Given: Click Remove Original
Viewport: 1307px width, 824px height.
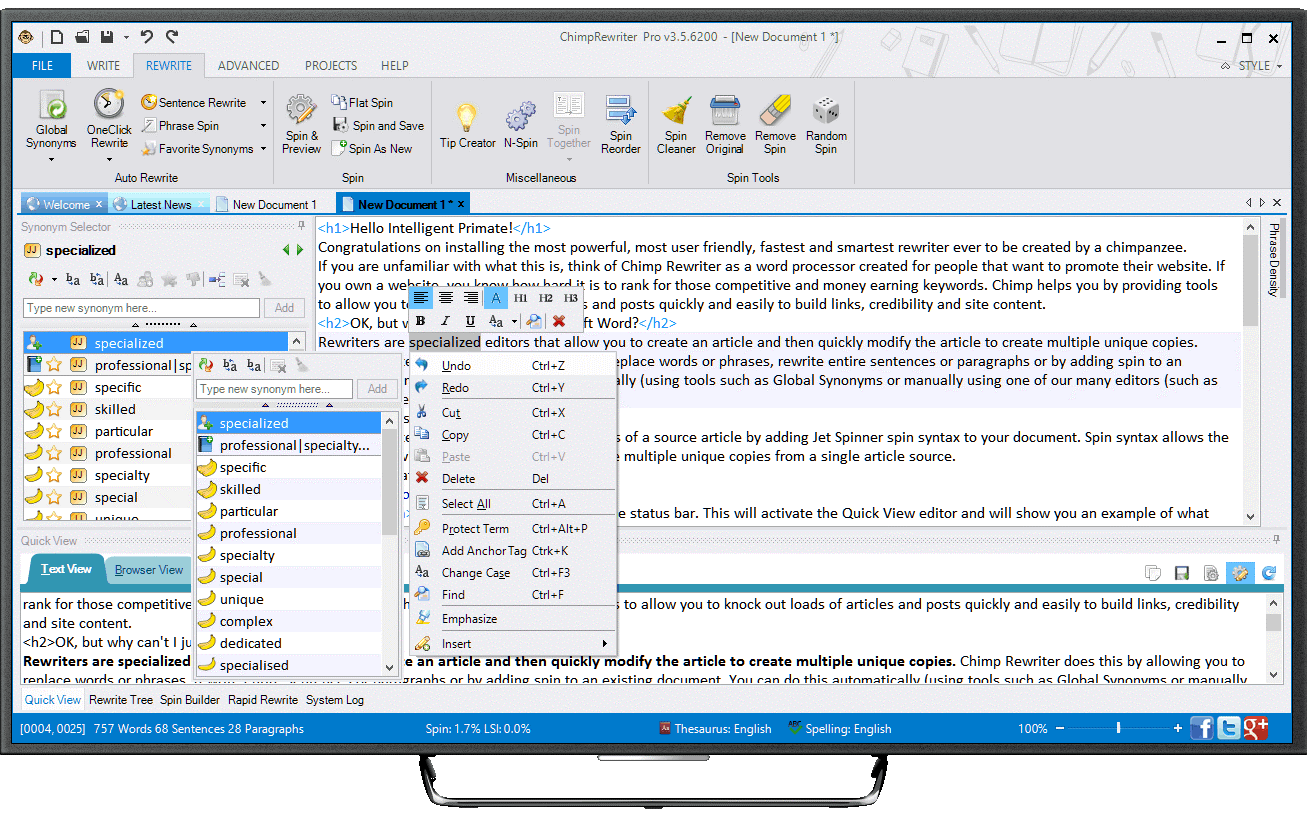Looking at the screenshot, I should coord(725,124).
